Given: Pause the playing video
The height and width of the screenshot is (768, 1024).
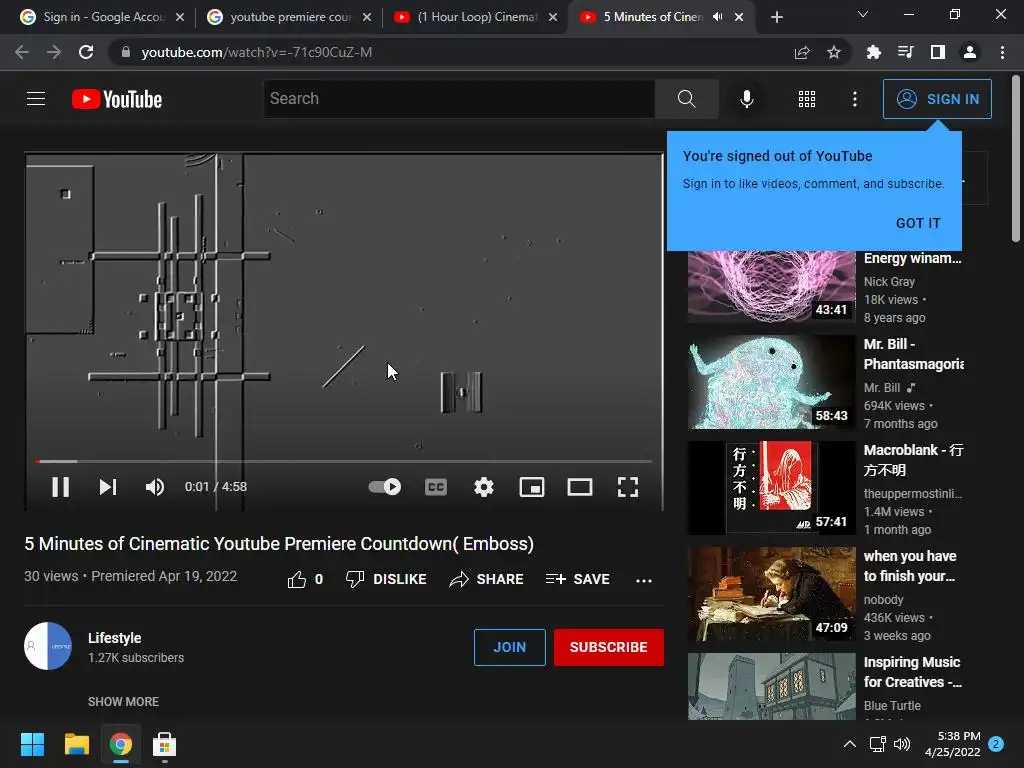Looking at the screenshot, I should pyautogui.click(x=61, y=487).
